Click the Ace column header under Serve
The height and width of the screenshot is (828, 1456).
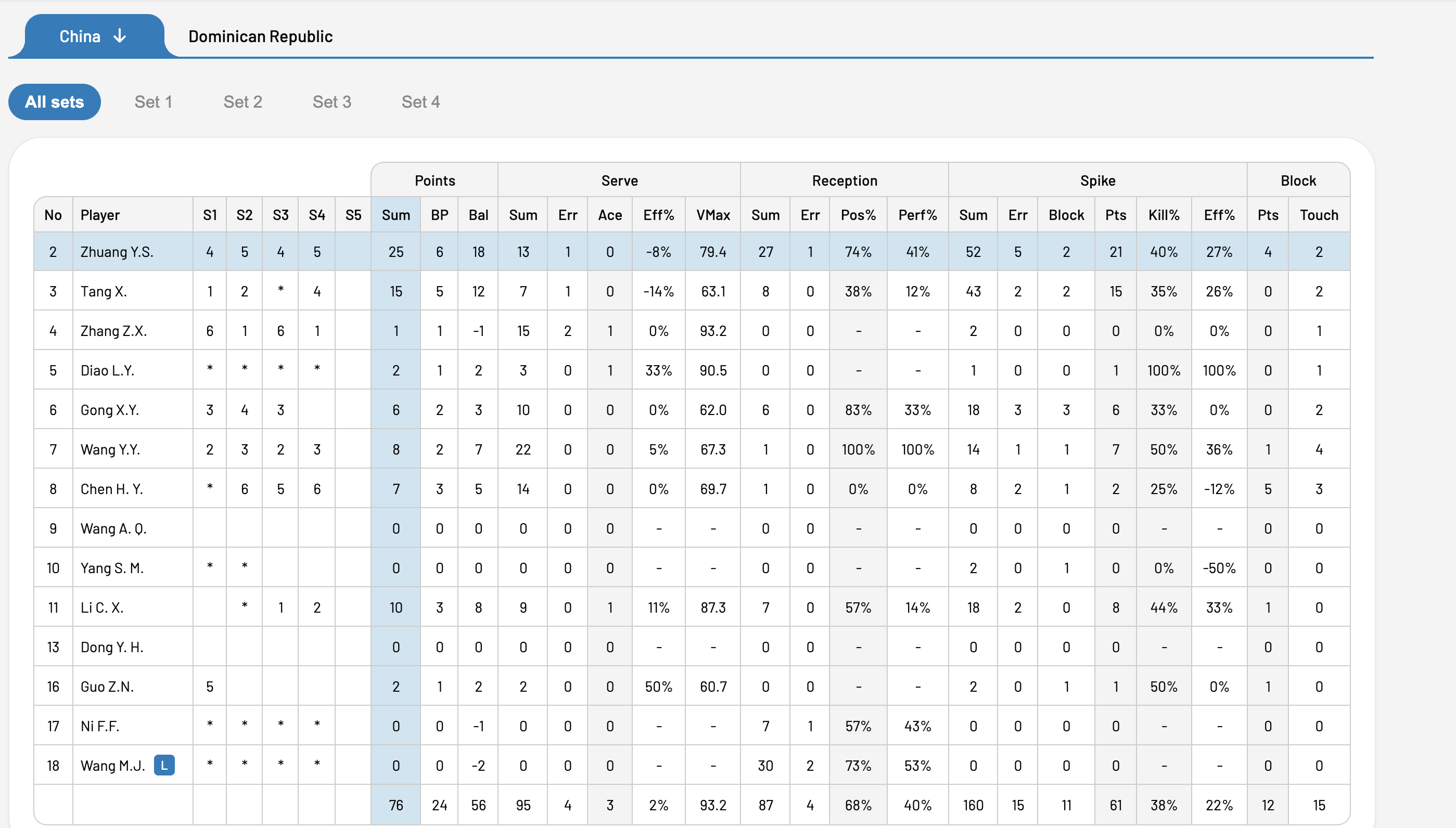(x=610, y=215)
